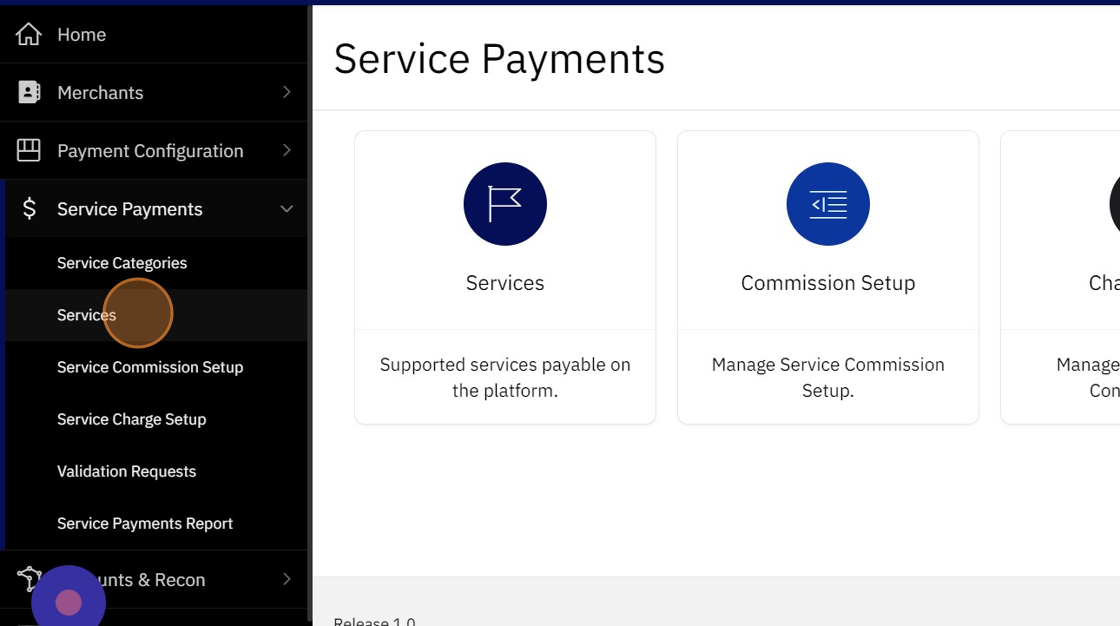Click the Commission Setup indent icon circle
This screenshot has width=1120, height=626.
(x=828, y=204)
